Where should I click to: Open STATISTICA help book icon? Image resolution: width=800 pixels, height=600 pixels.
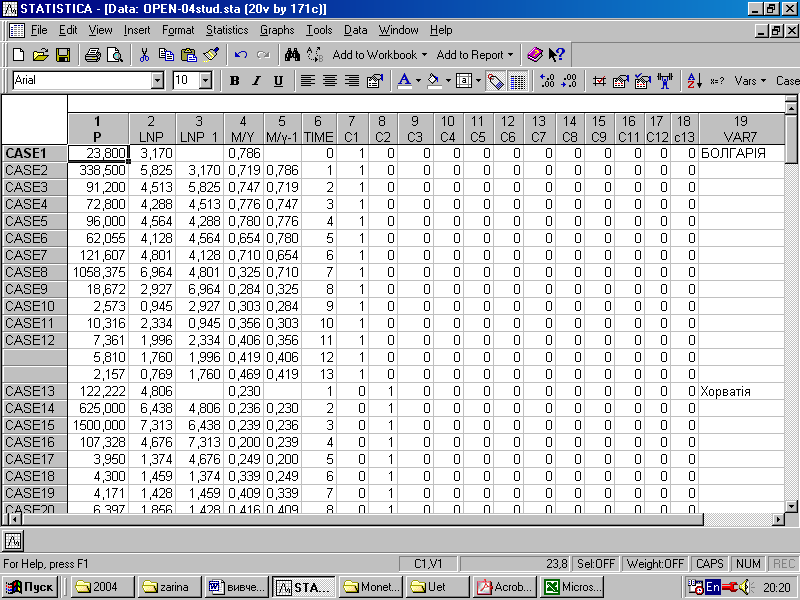coord(535,55)
